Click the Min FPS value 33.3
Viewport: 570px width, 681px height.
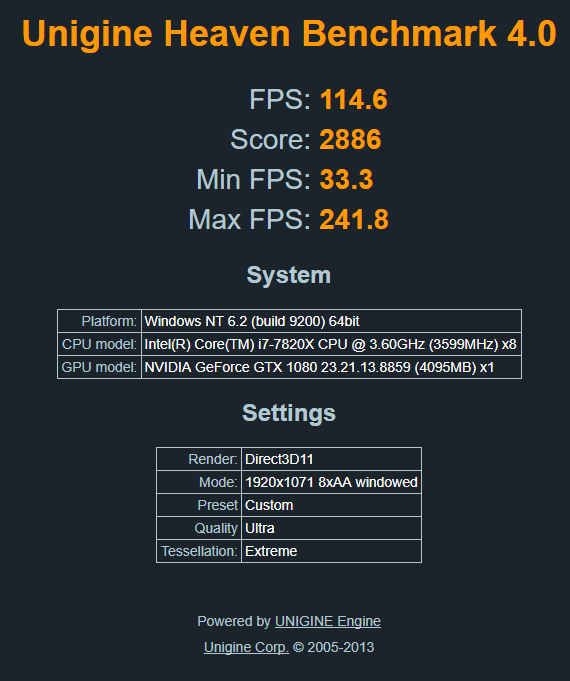click(346, 179)
